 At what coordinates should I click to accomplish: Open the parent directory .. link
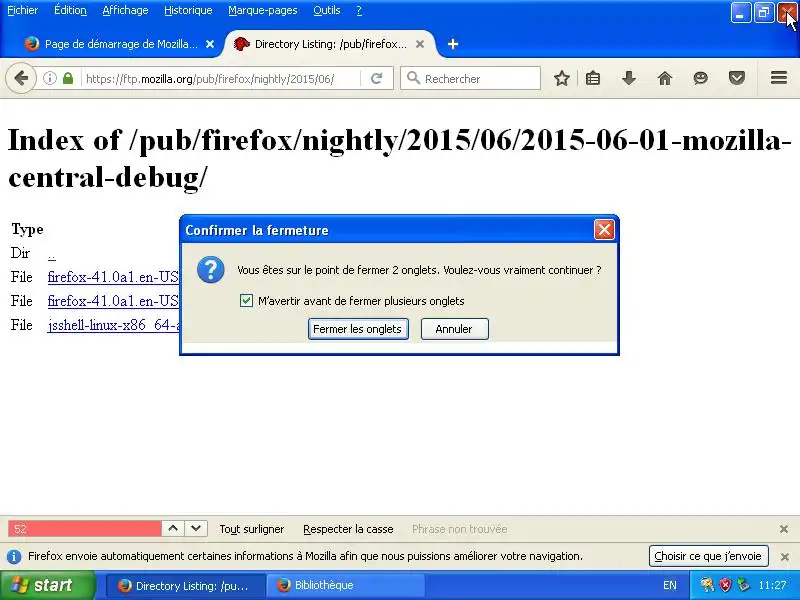(x=52, y=254)
